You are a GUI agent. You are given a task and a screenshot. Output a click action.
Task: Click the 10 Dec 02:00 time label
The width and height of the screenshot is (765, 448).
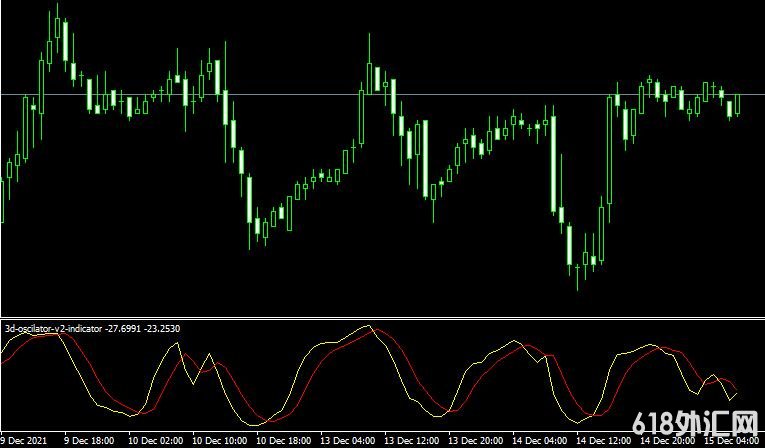pos(156,440)
